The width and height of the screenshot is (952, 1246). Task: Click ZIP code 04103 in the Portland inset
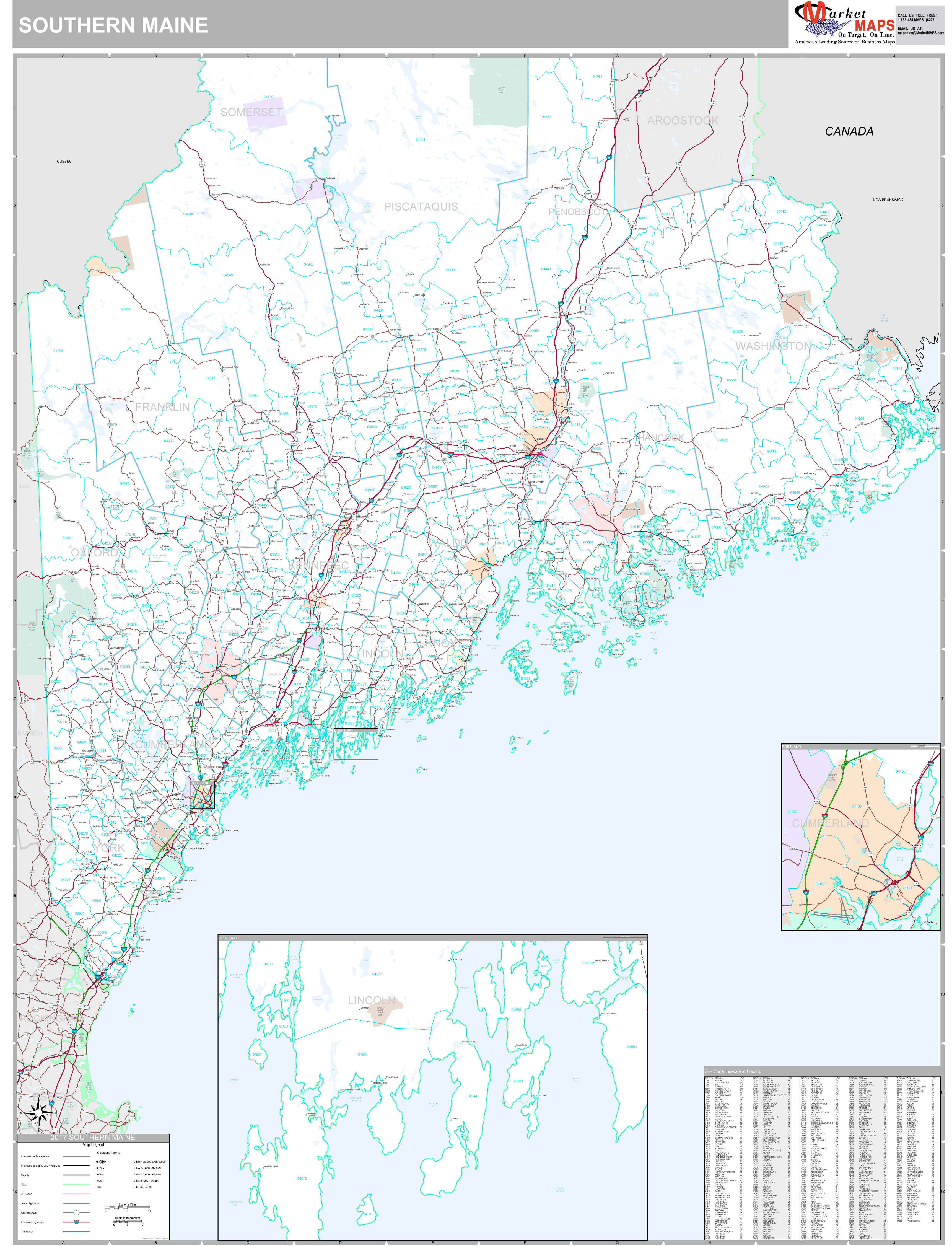(x=857, y=806)
